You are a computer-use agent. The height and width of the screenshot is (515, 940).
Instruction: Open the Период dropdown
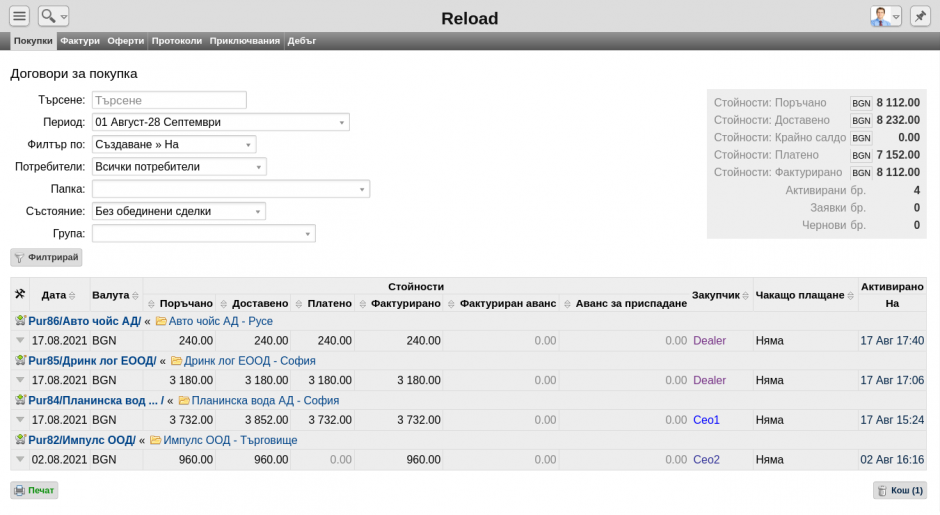220,122
